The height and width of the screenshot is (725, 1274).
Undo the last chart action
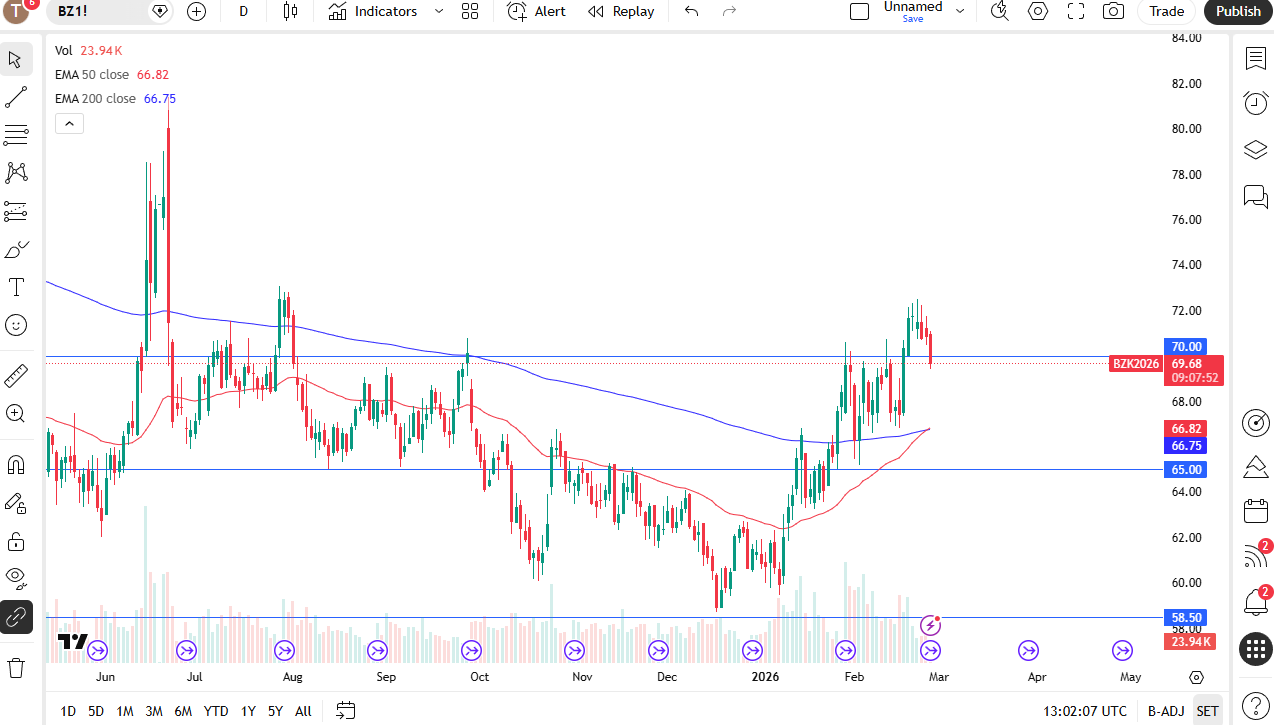point(692,12)
